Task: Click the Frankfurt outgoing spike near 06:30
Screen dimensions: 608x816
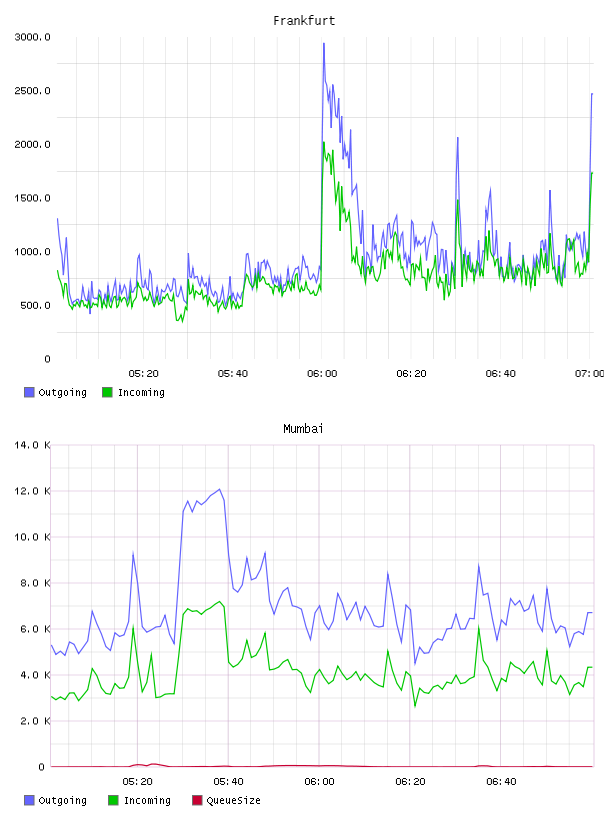Action: pyautogui.click(x=458, y=138)
